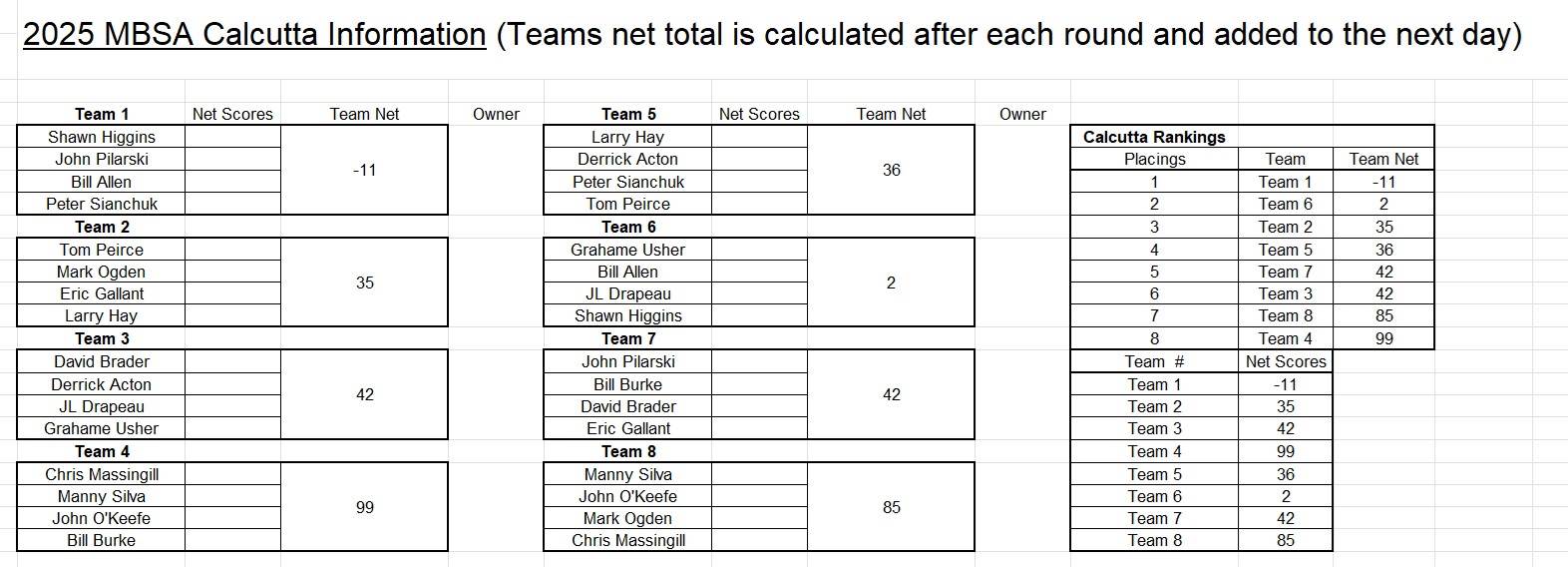Click the "Team 8" header above Manny Silva
Image resolution: width=1568 pixels, height=567 pixels.
point(628,451)
